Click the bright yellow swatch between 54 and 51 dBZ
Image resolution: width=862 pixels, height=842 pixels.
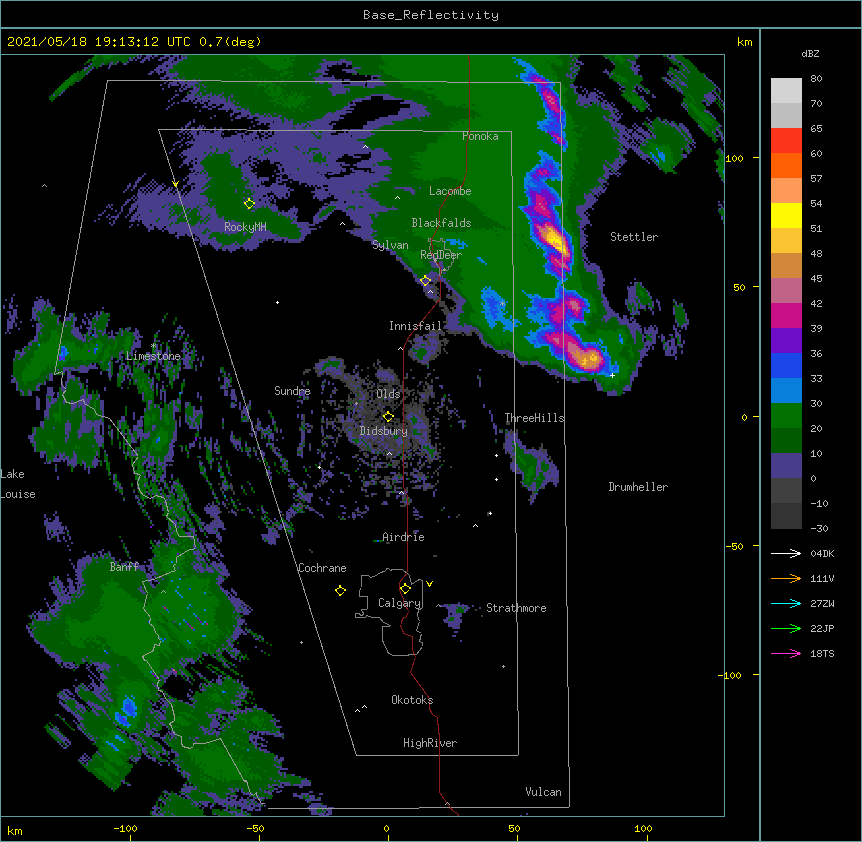[786, 216]
